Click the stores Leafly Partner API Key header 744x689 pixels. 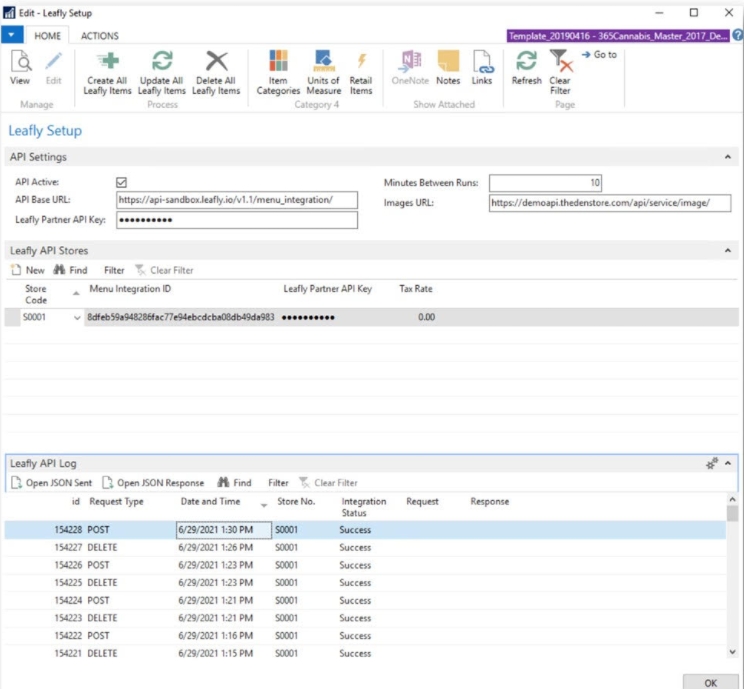(x=327, y=289)
